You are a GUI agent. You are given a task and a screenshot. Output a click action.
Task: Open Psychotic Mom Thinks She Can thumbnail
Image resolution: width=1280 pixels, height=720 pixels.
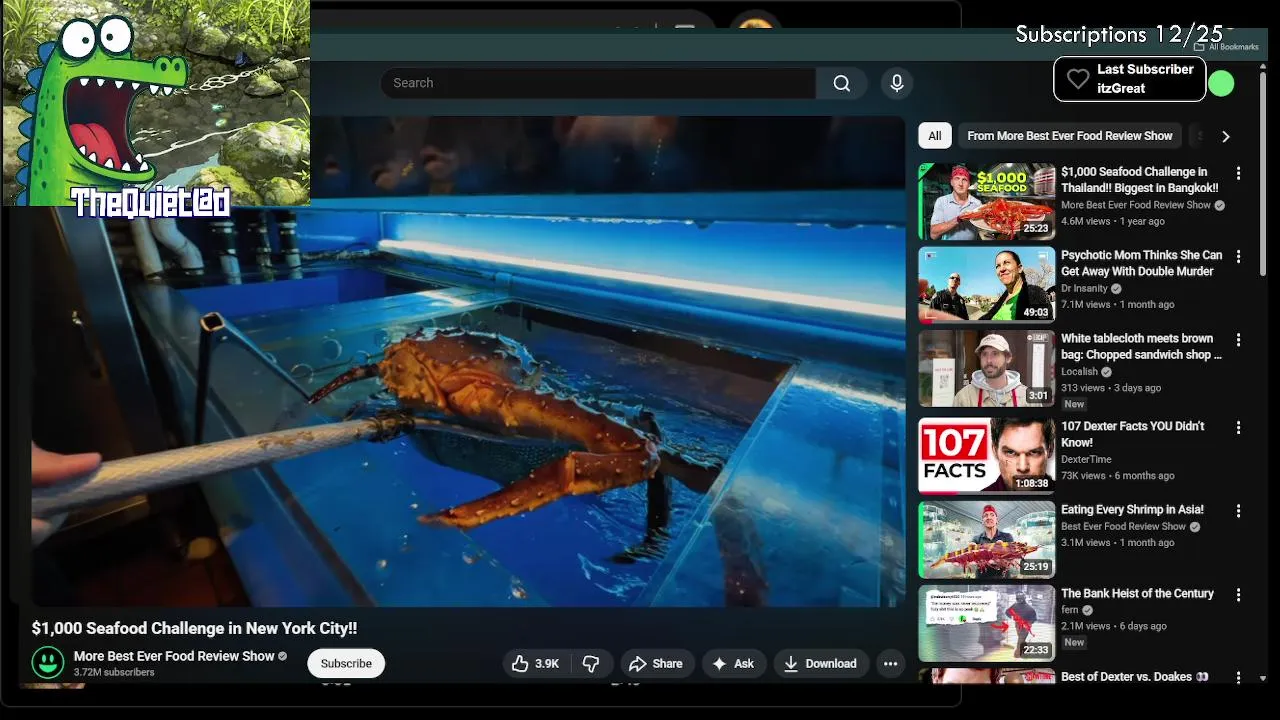(987, 285)
